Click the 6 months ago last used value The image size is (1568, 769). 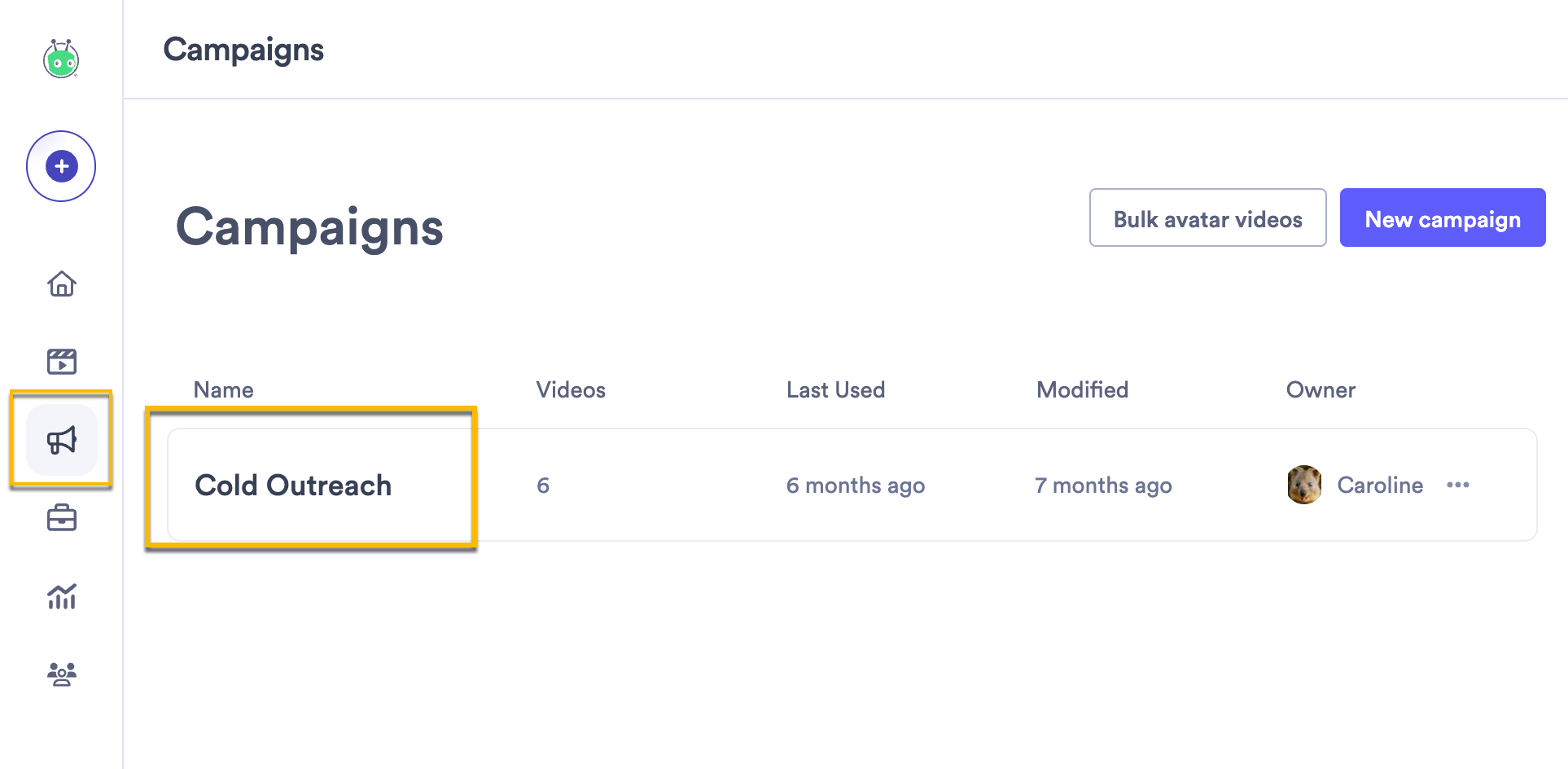[x=856, y=486]
